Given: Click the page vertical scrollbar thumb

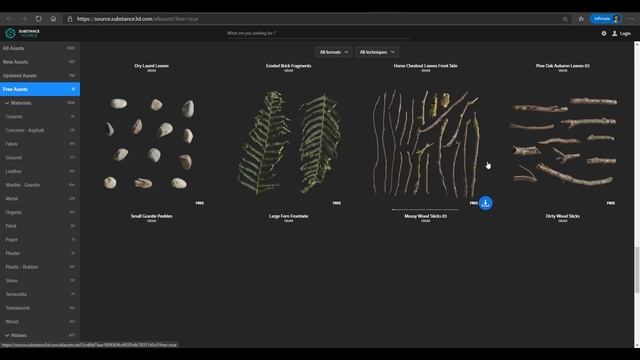Looking at the screenshot, I should point(637,269).
